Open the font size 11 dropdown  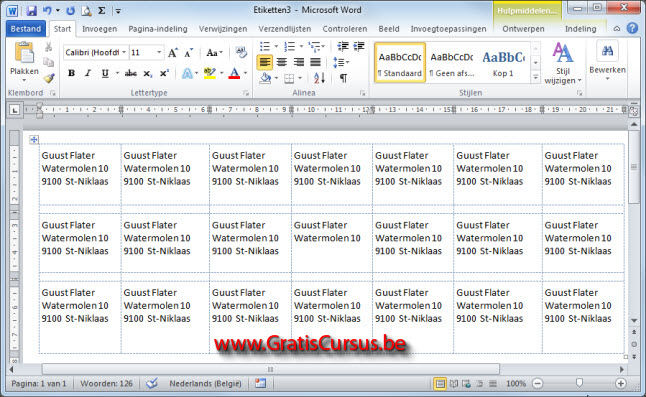coord(159,53)
